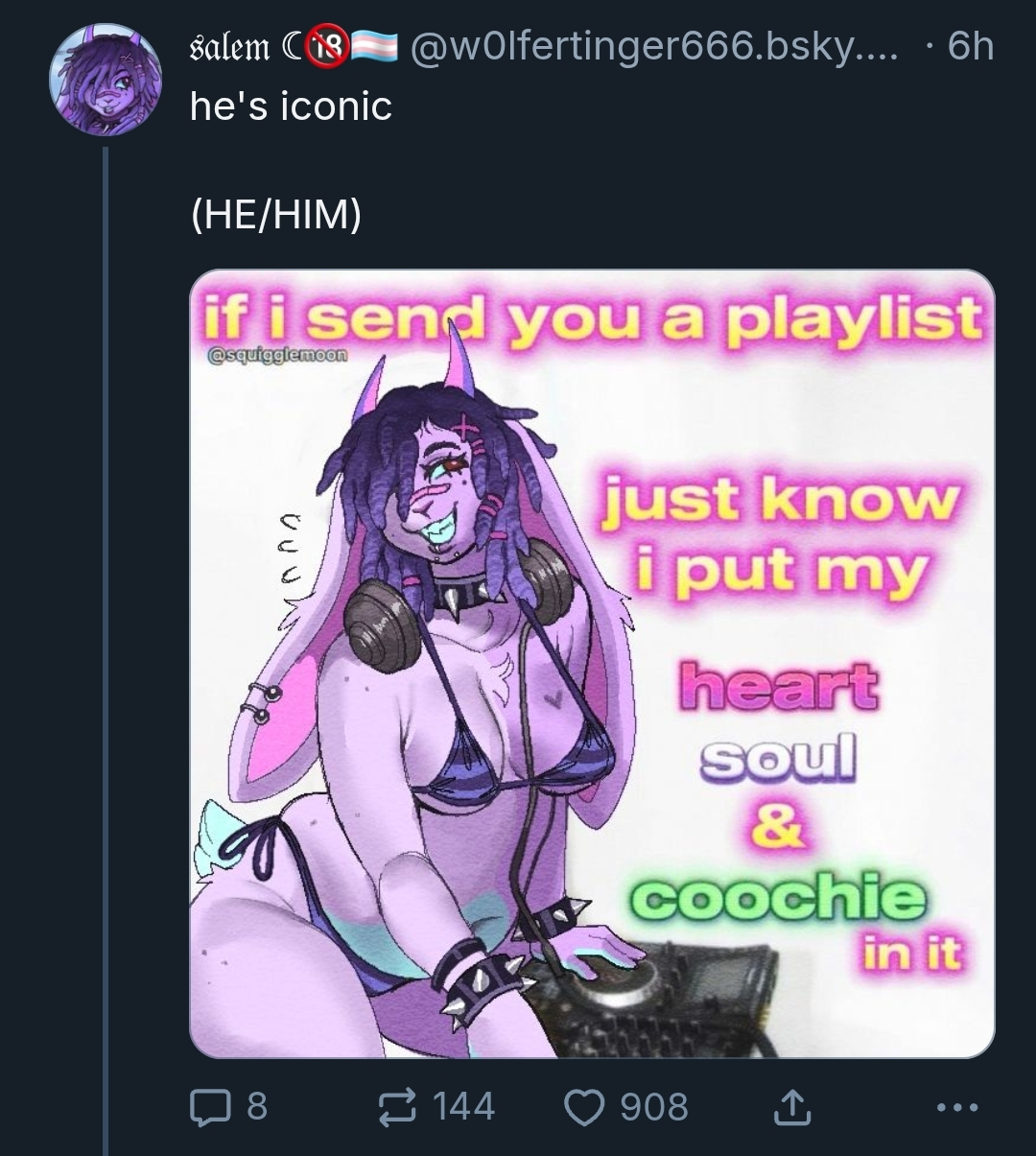Click the @squigglemoon watermark in image
This screenshot has width=1036, height=1156.
pos(277,354)
